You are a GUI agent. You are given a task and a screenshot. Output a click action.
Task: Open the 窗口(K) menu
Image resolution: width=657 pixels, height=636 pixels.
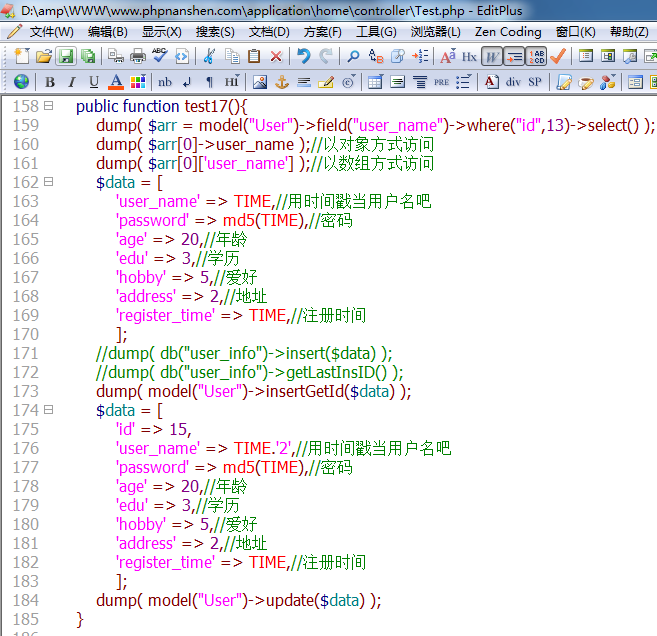coord(575,32)
